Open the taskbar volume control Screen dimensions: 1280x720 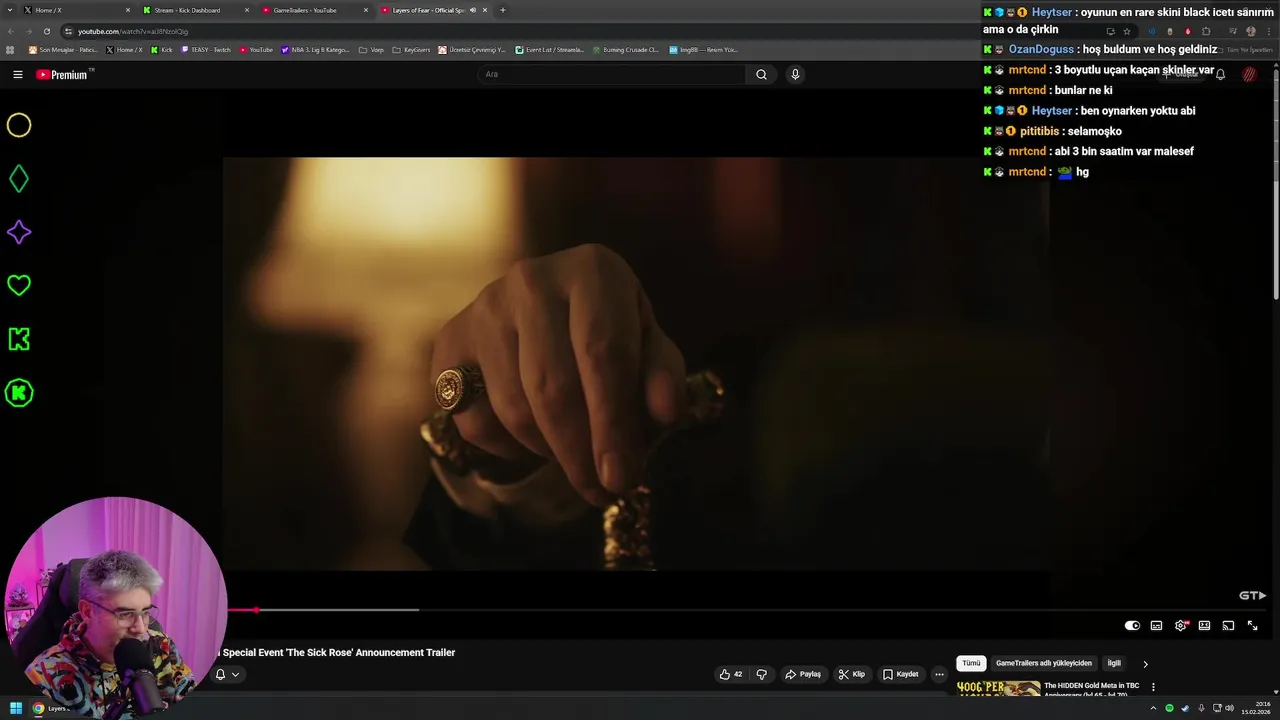[1229, 708]
